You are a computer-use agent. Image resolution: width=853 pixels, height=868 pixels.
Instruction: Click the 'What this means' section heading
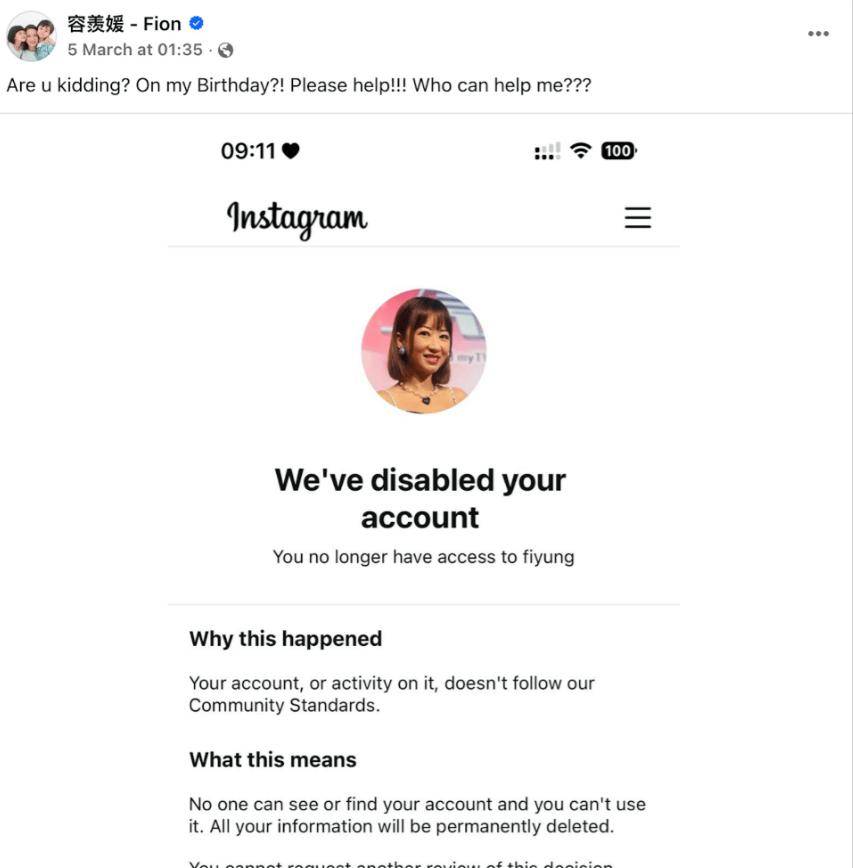coord(272,760)
